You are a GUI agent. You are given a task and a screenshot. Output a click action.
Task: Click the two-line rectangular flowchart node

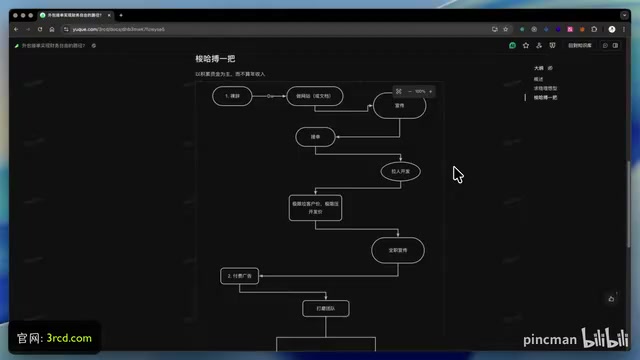315,208
